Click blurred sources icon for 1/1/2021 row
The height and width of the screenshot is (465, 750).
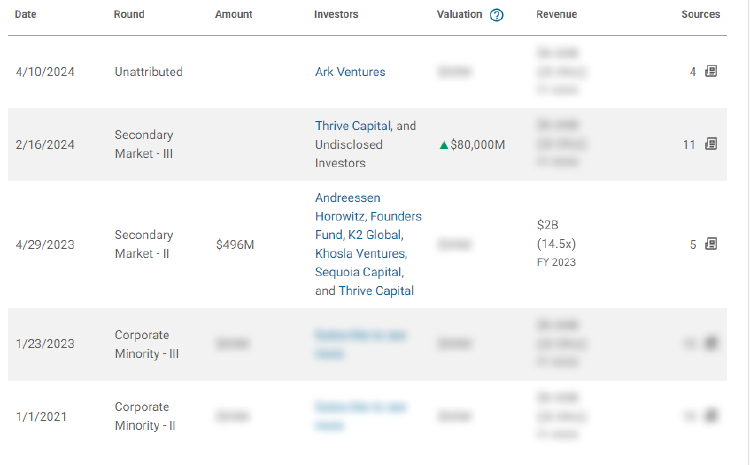point(711,415)
